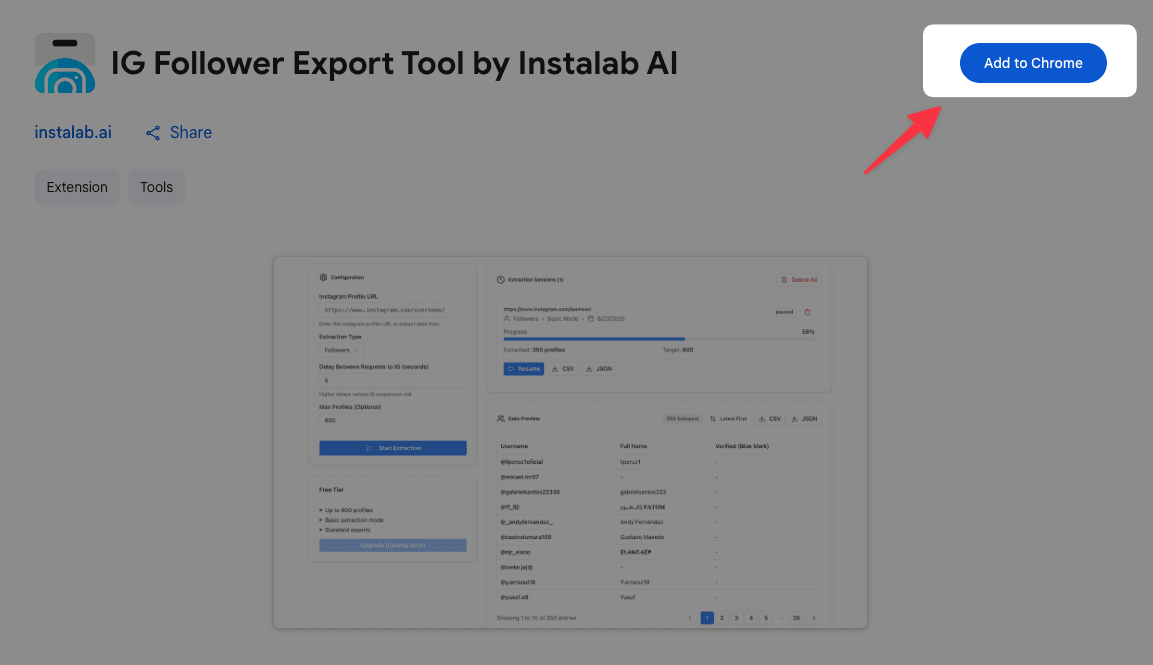The width and height of the screenshot is (1153, 665).
Task: Click trash icon on the paused session
Action: coord(807,312)
